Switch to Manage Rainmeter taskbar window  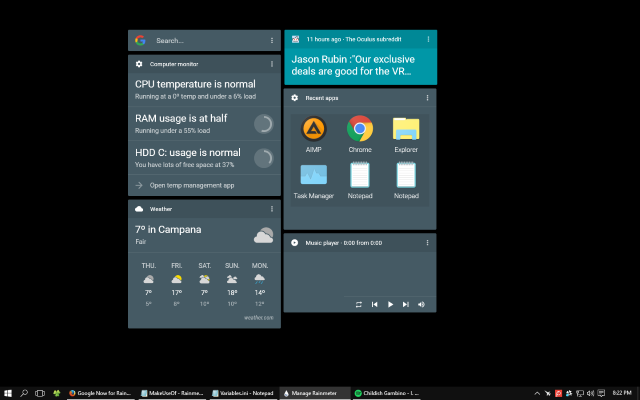[315, 393]
